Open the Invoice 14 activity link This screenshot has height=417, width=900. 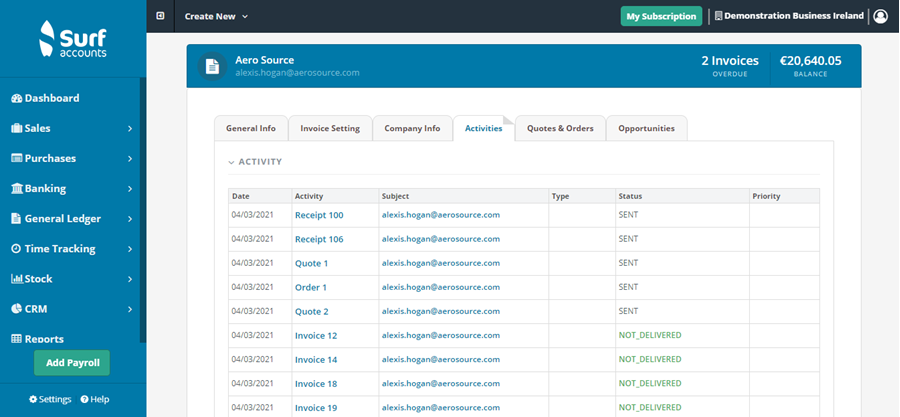(316, 360)
